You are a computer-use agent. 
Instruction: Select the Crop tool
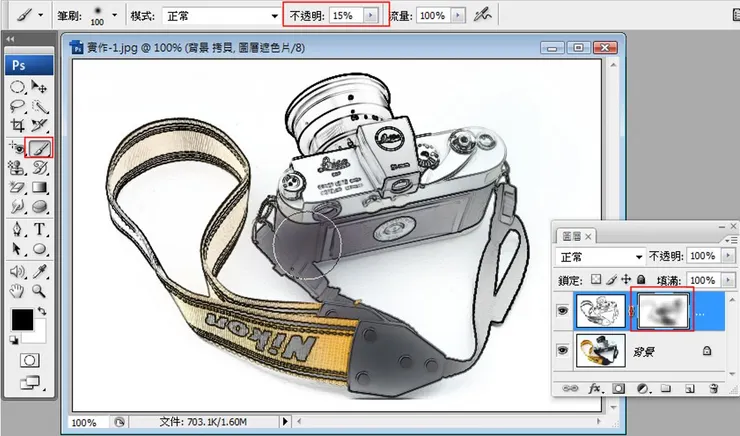(x=17, y=126)
